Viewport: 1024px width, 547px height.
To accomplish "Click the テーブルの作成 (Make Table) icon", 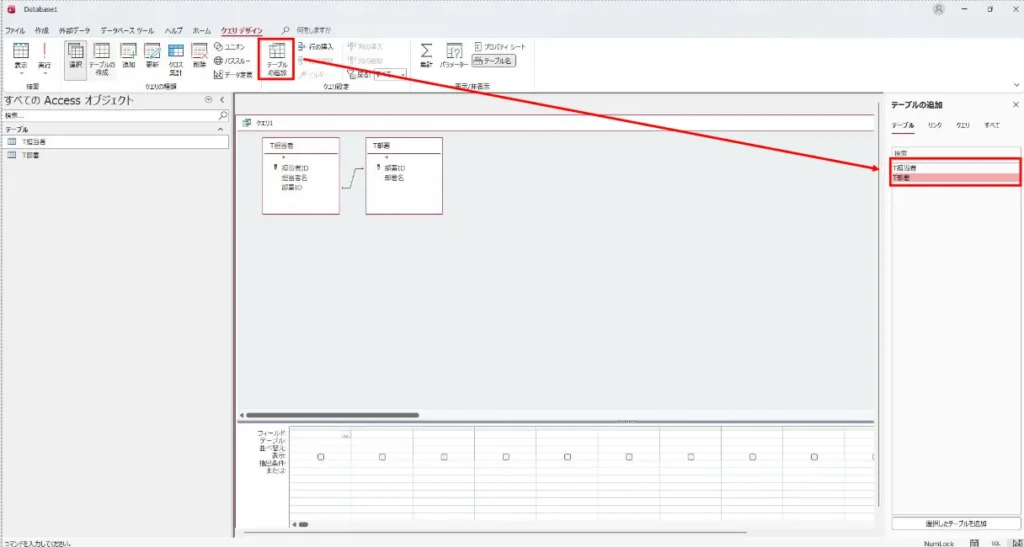I will pyautogui.click(x=102, y=59).
